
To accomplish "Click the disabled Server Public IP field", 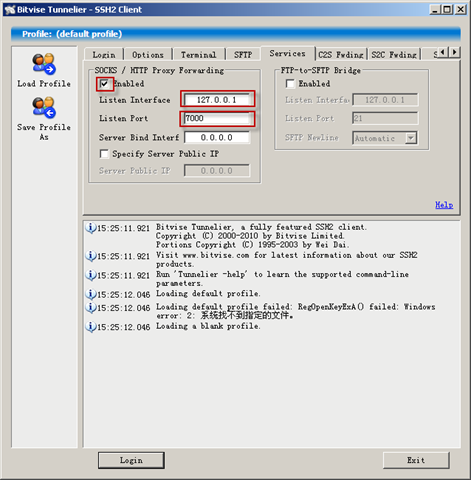I will (217, 171).
